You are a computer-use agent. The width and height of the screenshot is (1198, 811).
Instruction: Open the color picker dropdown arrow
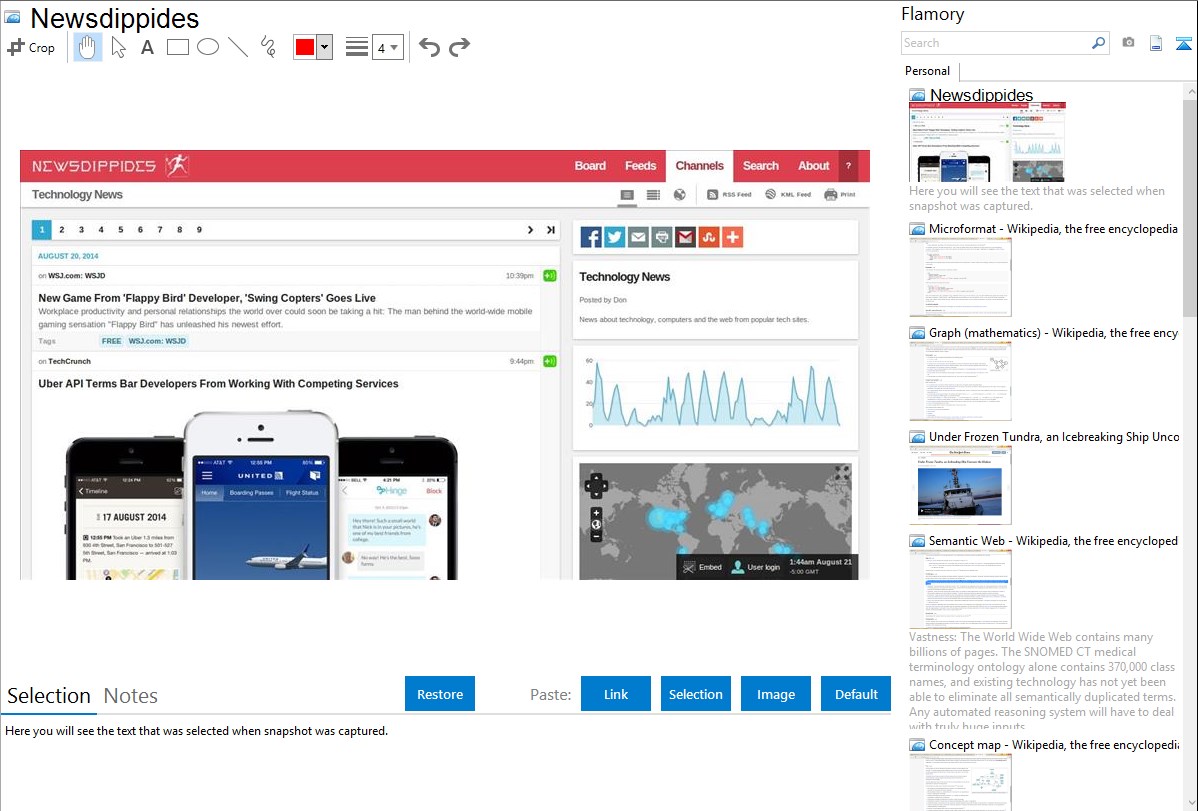coord(324,47)
